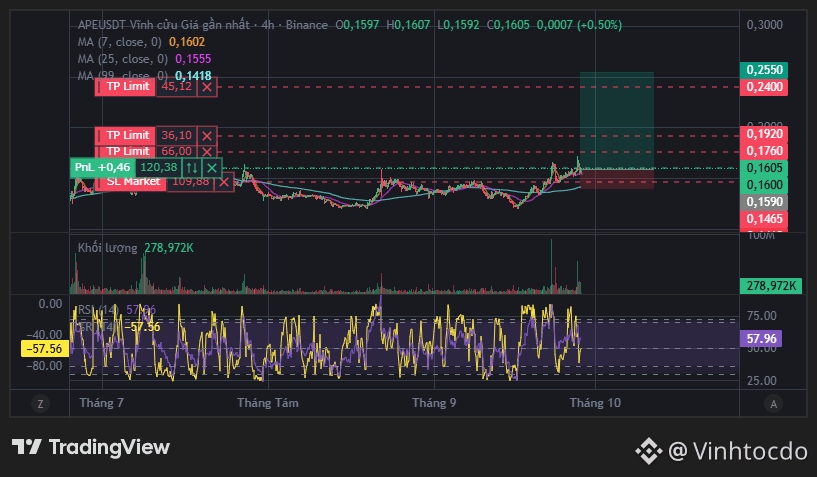Click the TradingView logo
The image size is (817, 477).
click(x=91, y=447)
